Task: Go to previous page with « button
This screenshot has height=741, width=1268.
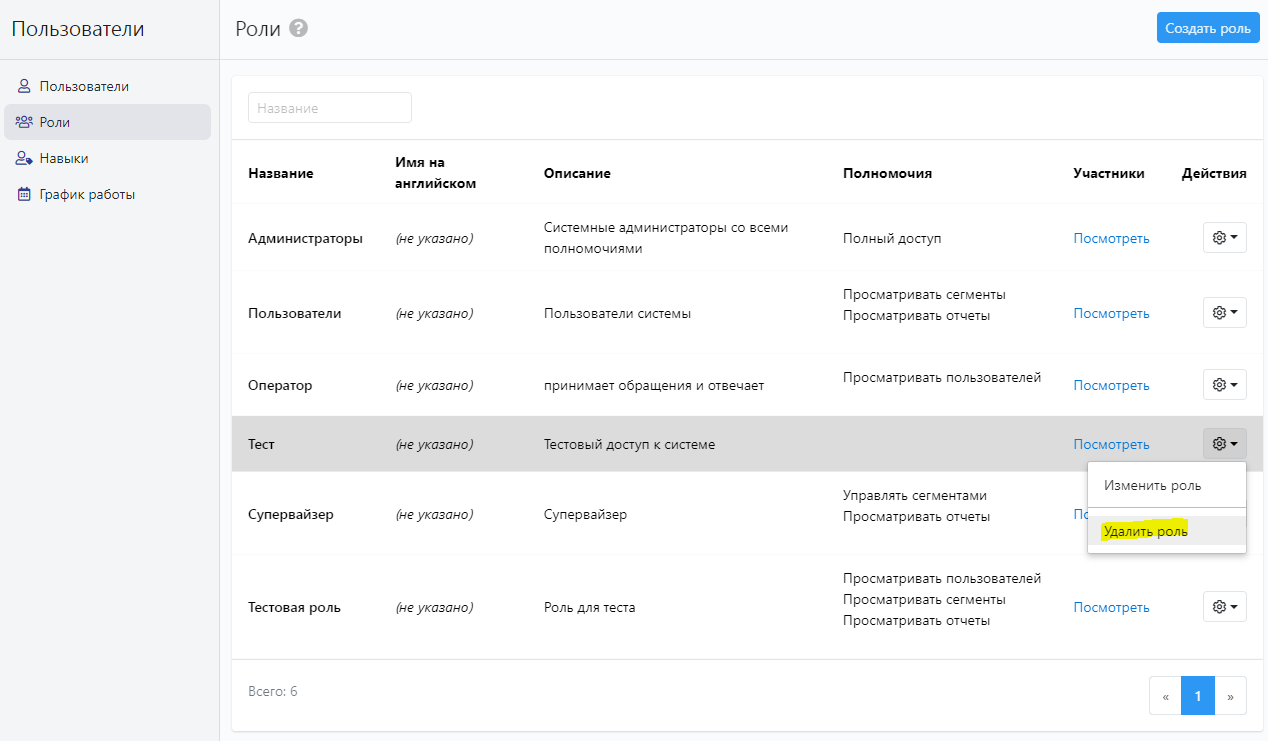Action: click(x=1165, y=696)
